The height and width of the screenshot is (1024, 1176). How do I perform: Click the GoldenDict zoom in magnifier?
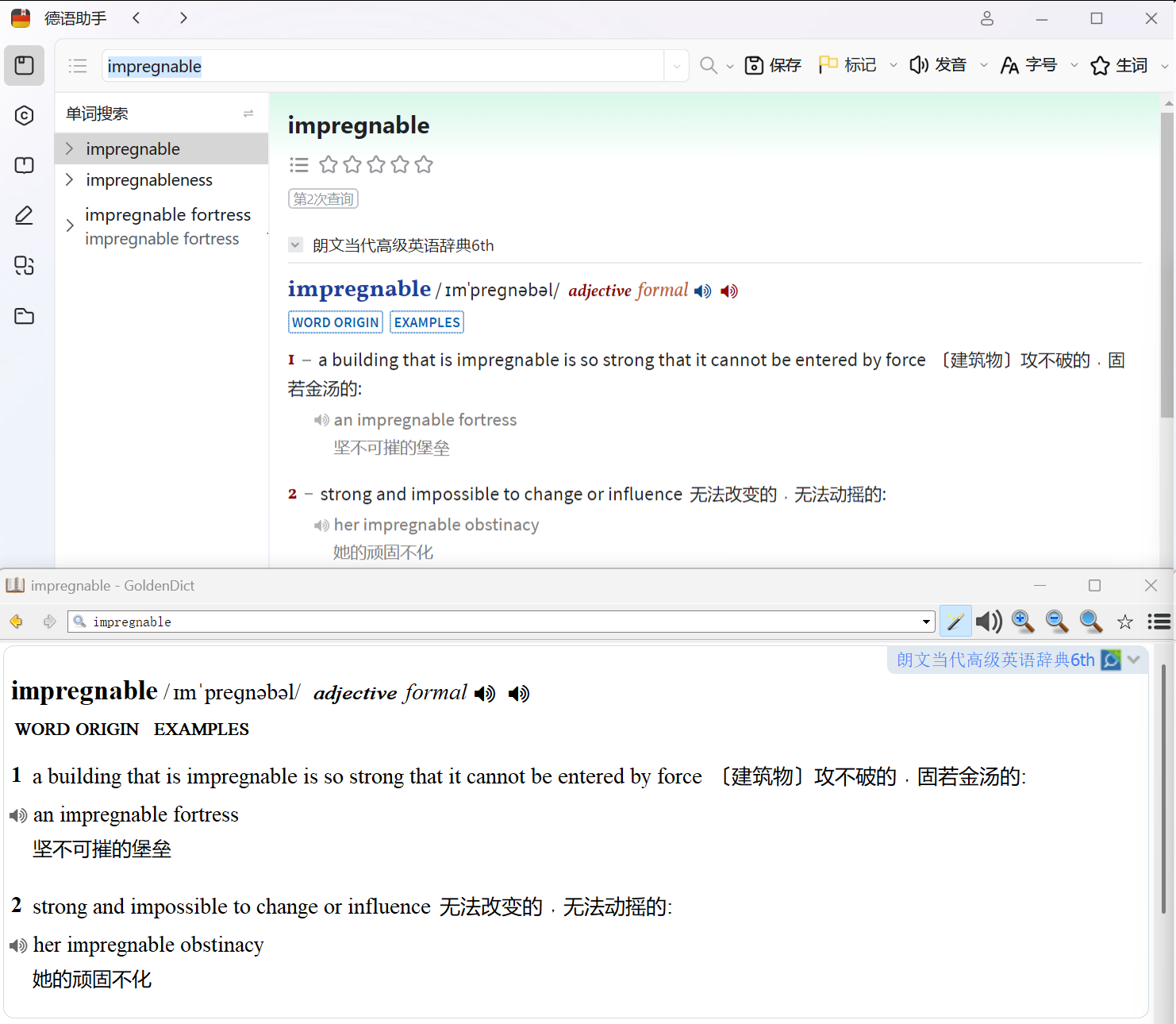tap(1023, 622)
